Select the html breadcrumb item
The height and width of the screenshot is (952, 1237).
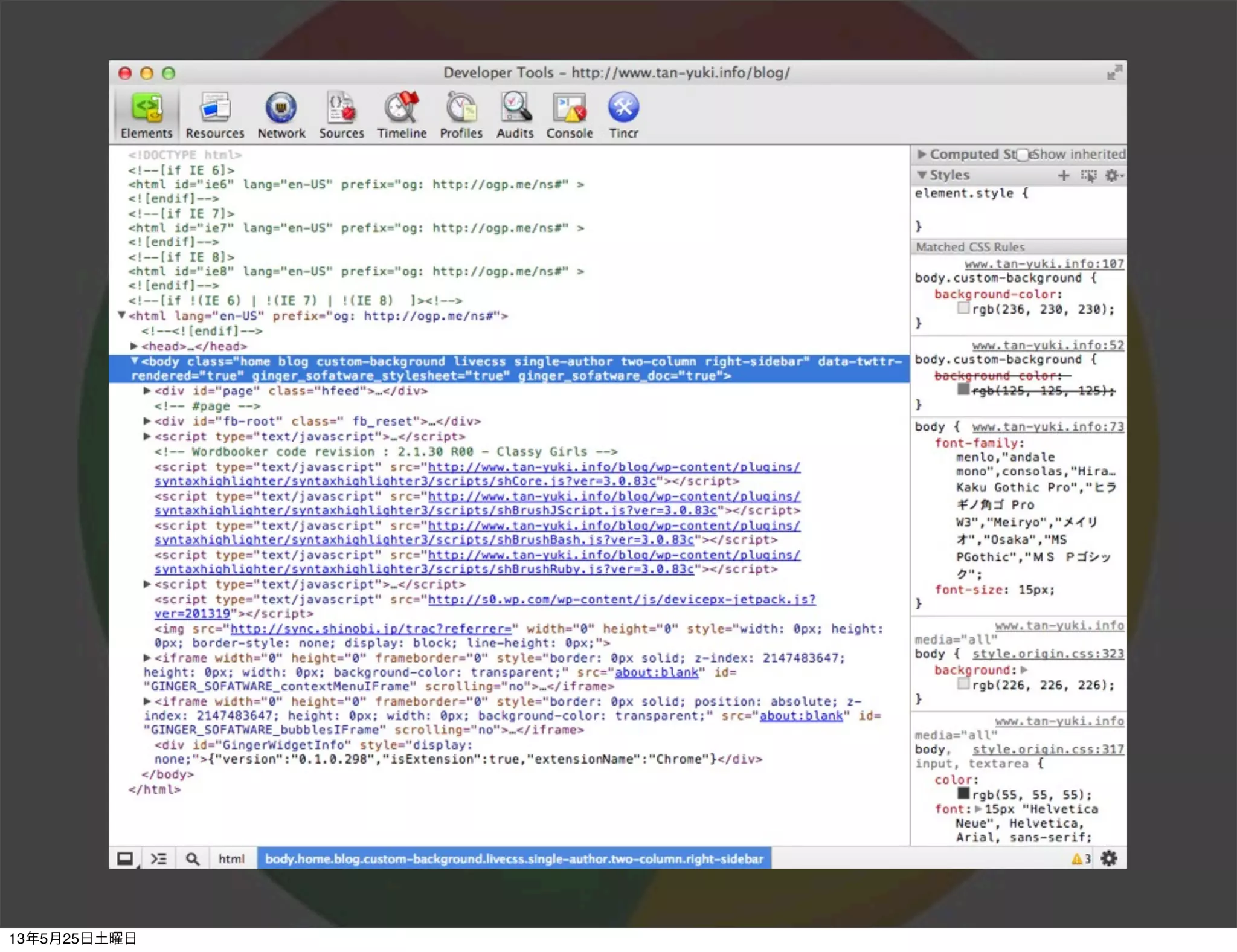231,858
